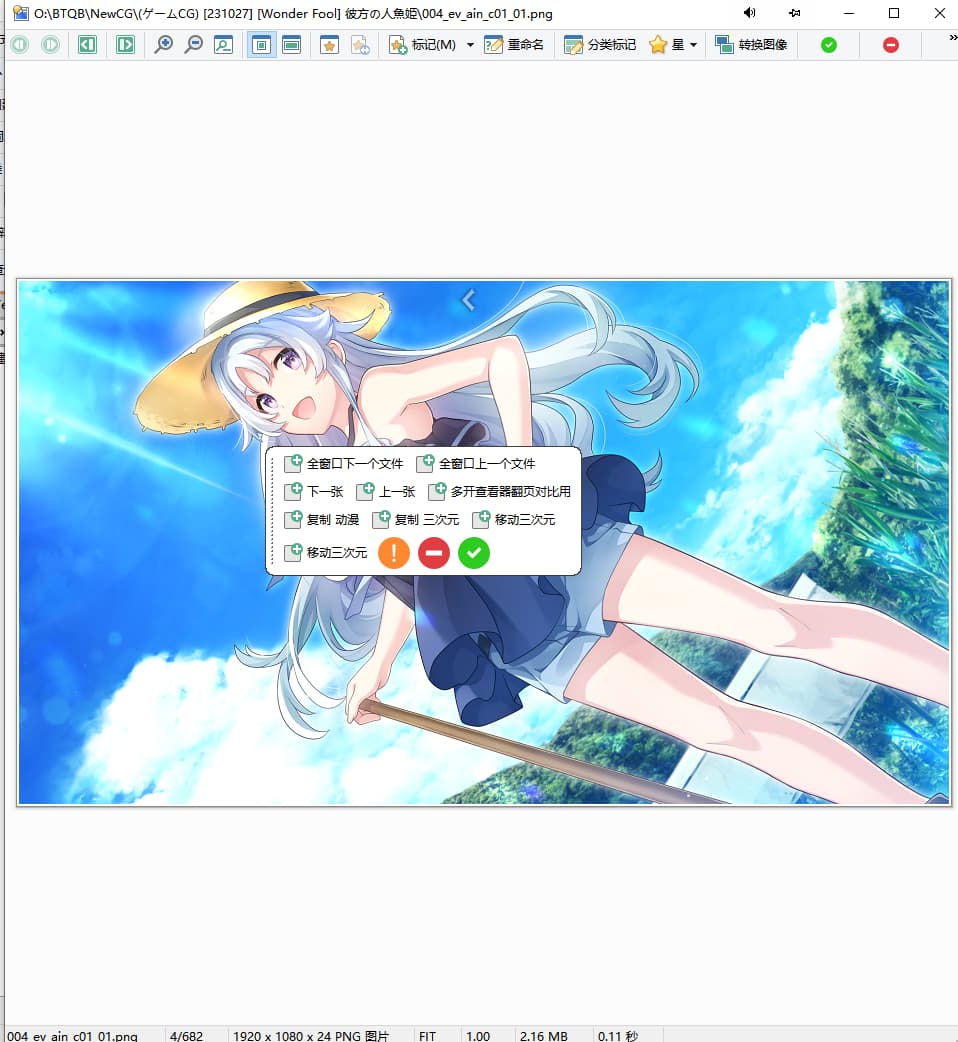Toggle the full-width window view mode button

pos(292,45)
